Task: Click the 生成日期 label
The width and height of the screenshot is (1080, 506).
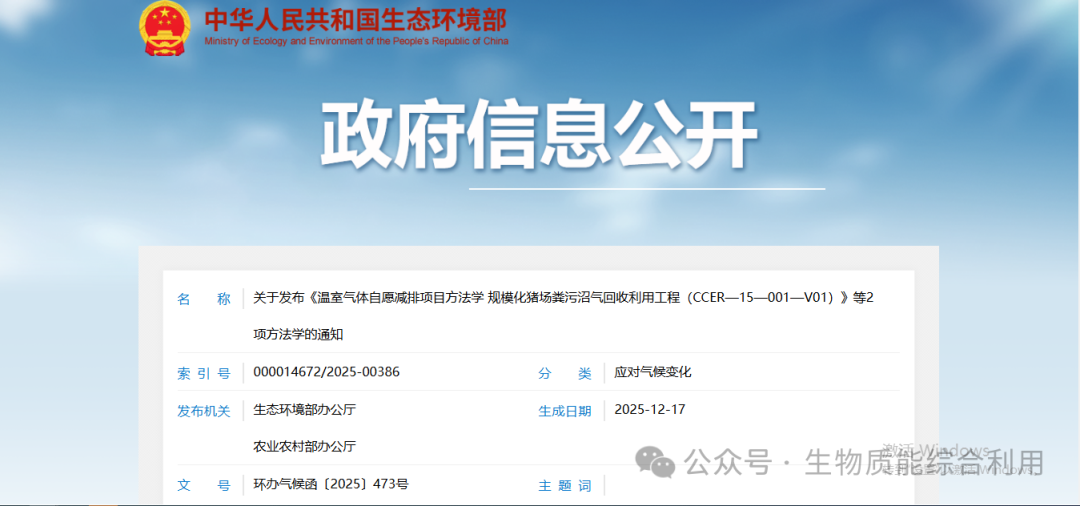Action: pyautogui.click(x=565, y=411)
